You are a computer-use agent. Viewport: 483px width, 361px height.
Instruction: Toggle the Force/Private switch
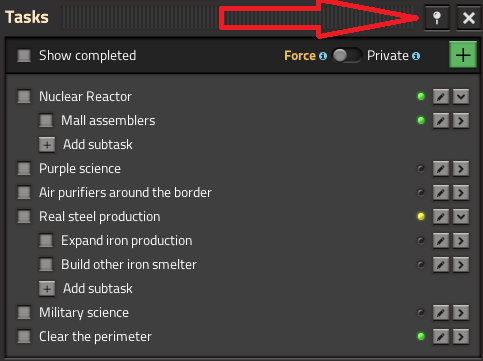tap(347, 56)
